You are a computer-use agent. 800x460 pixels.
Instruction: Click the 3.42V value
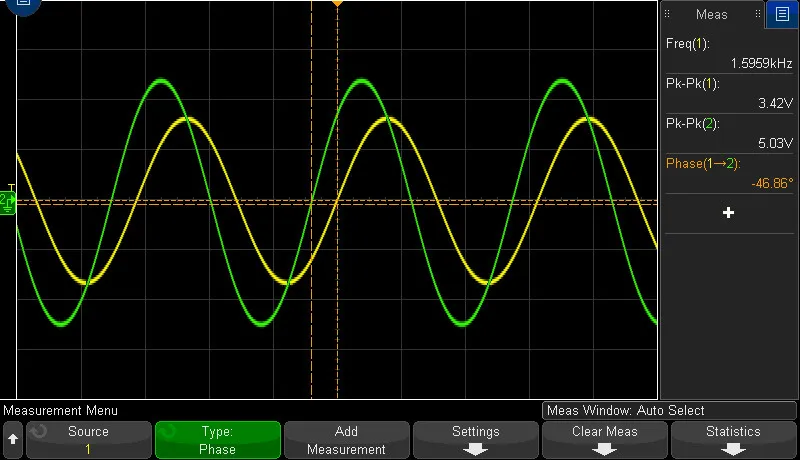[x=776, y=103]
